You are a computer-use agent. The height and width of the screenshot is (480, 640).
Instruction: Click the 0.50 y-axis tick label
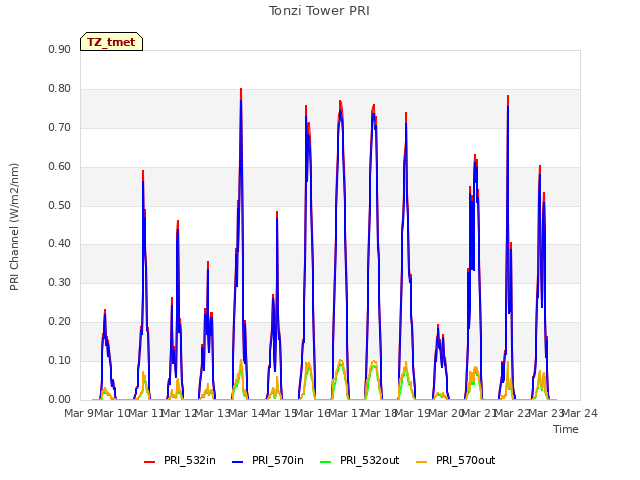(x=60, y=205)
